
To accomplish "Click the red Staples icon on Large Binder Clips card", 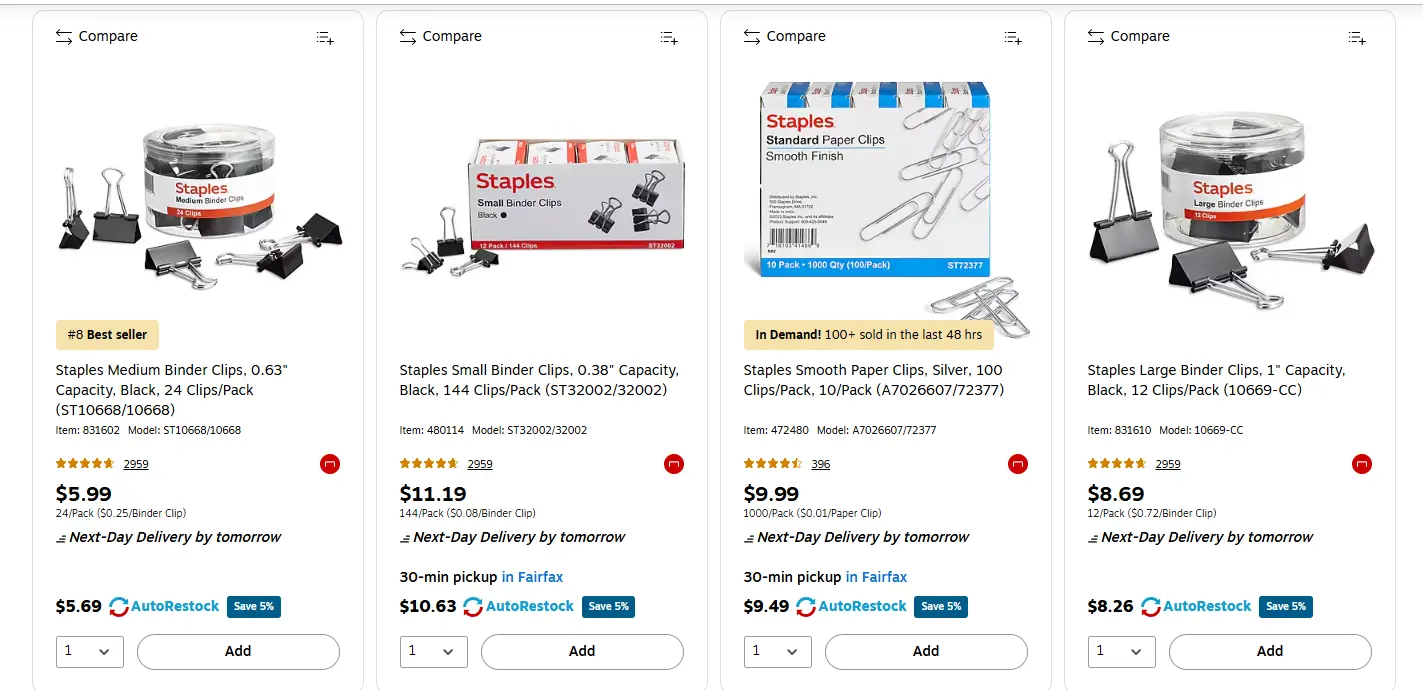I will tap(1362, 463).
